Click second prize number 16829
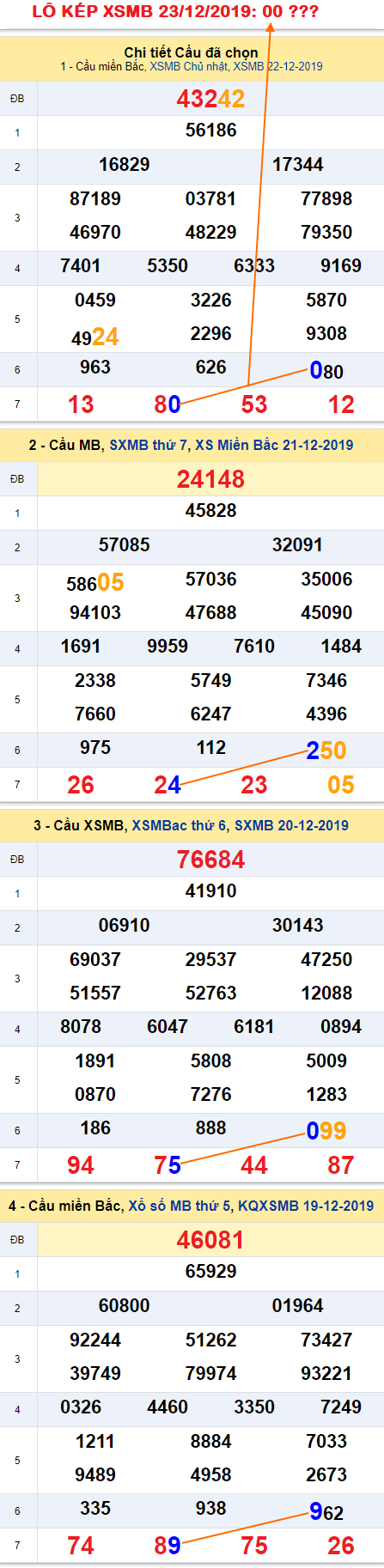 click(x=125, y=165)
